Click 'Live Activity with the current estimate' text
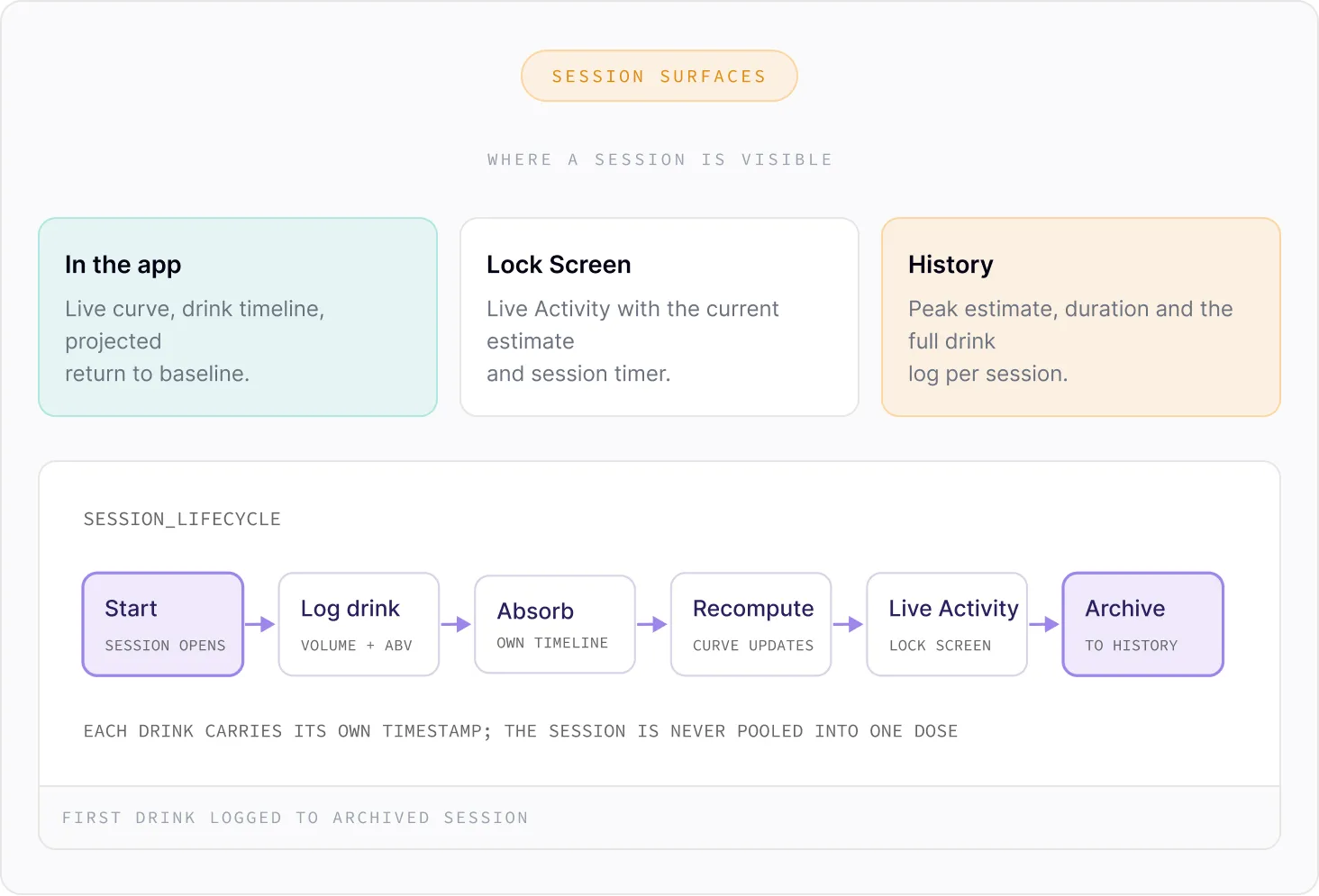The width and height of the screenshot is (1319, 896). click(x=632, y=341)
